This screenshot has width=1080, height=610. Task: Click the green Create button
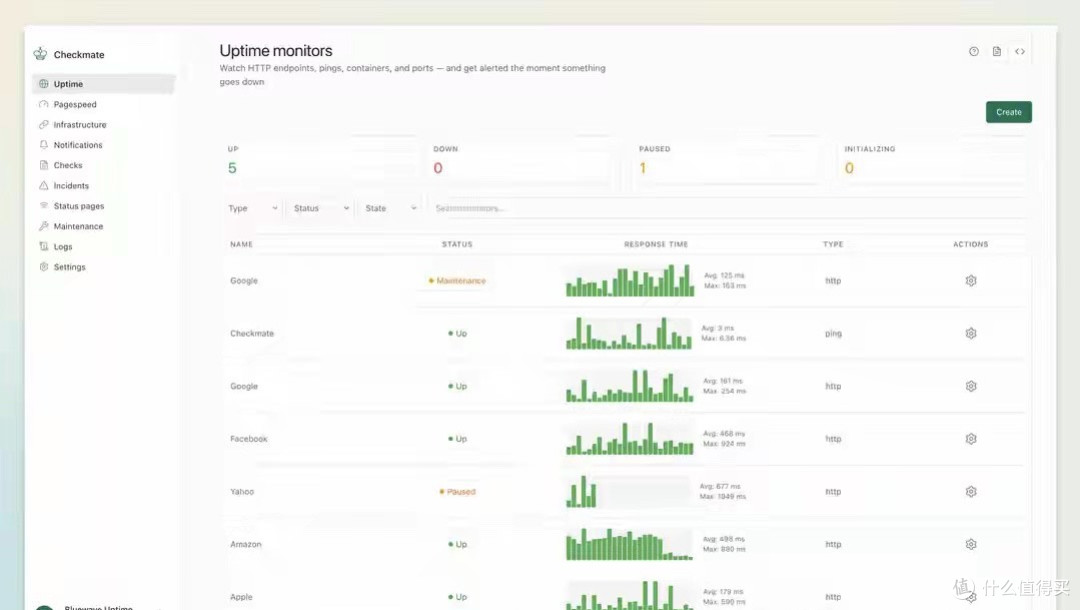[x=1008, y=112]
